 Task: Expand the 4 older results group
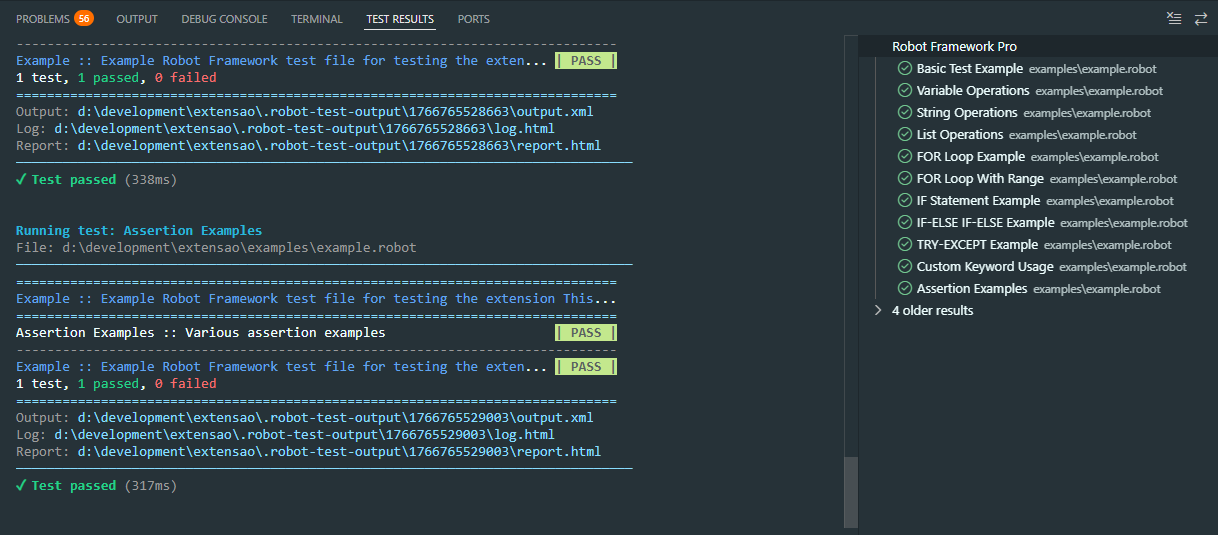pos(878,311)
